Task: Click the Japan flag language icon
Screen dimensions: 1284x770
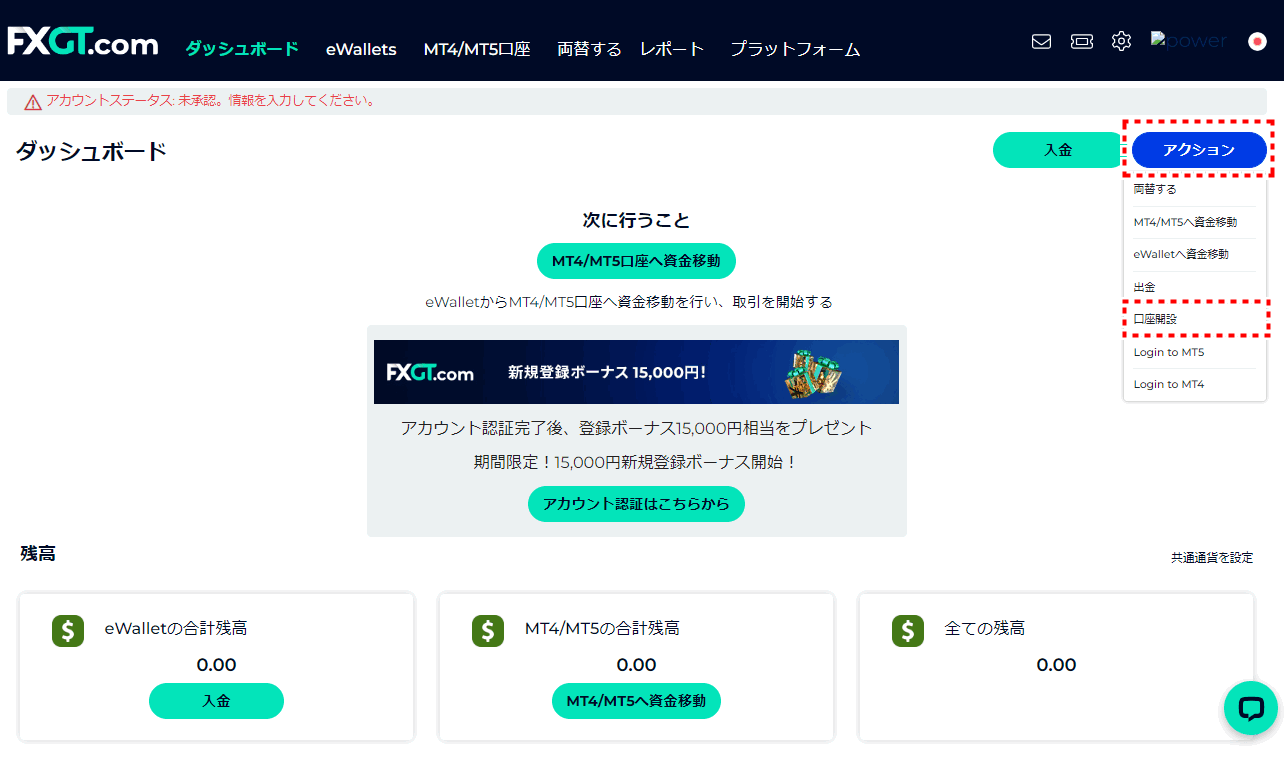Action: click(1258, 41)
